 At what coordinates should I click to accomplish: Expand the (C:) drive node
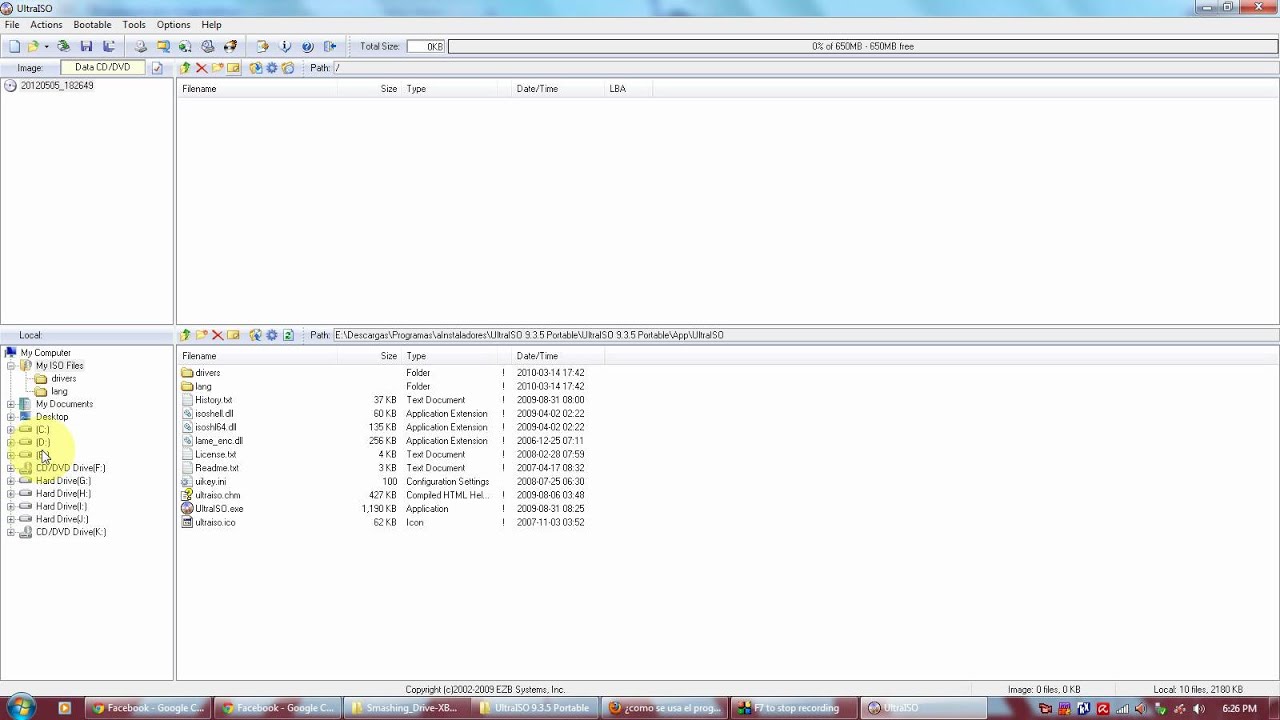pyautogui.click(x=11, y=430)
